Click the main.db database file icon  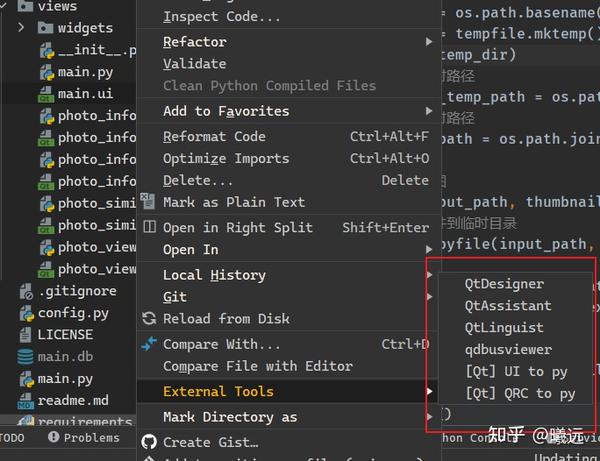(x=26, y=357)
